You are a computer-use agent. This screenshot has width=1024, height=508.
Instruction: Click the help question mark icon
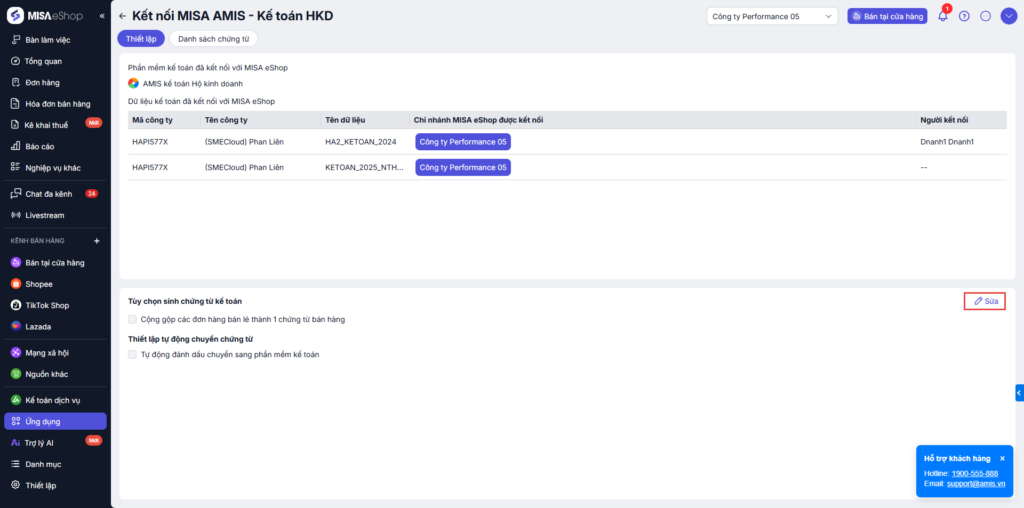point(964,16)
